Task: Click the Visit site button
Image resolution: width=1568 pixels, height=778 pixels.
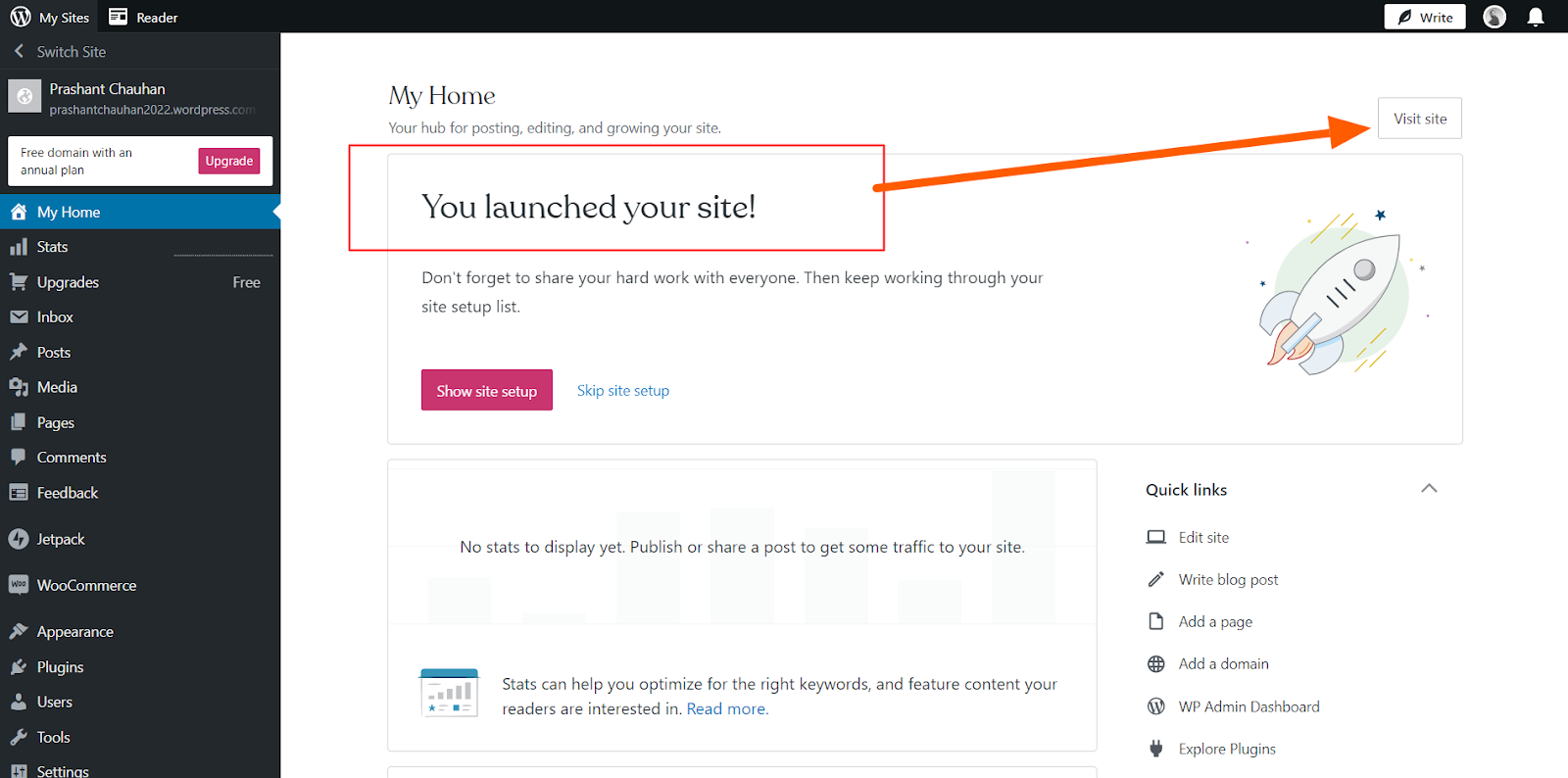Action: (x=1420, y=119)
